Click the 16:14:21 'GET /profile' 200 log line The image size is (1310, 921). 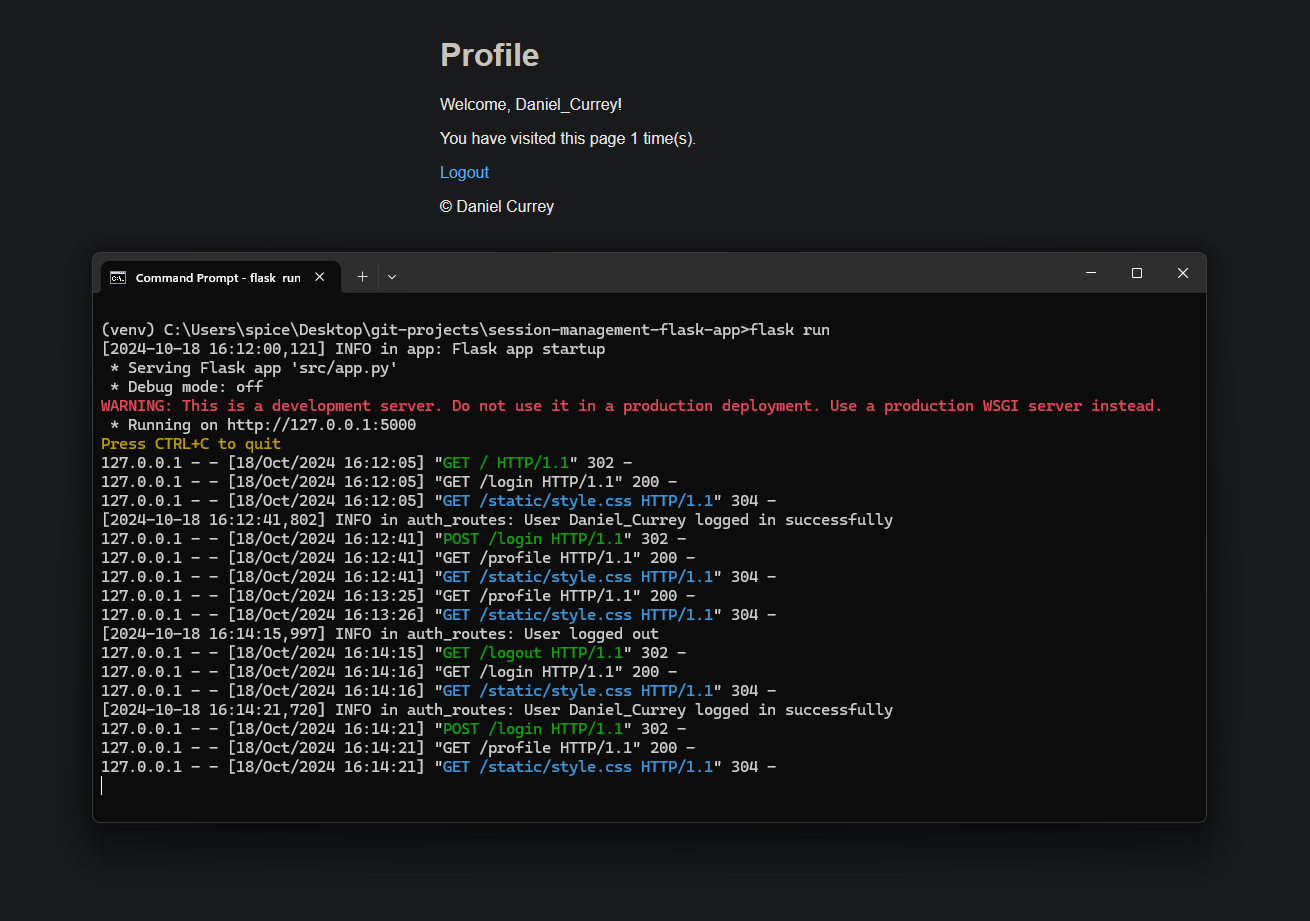coord(398,748)
